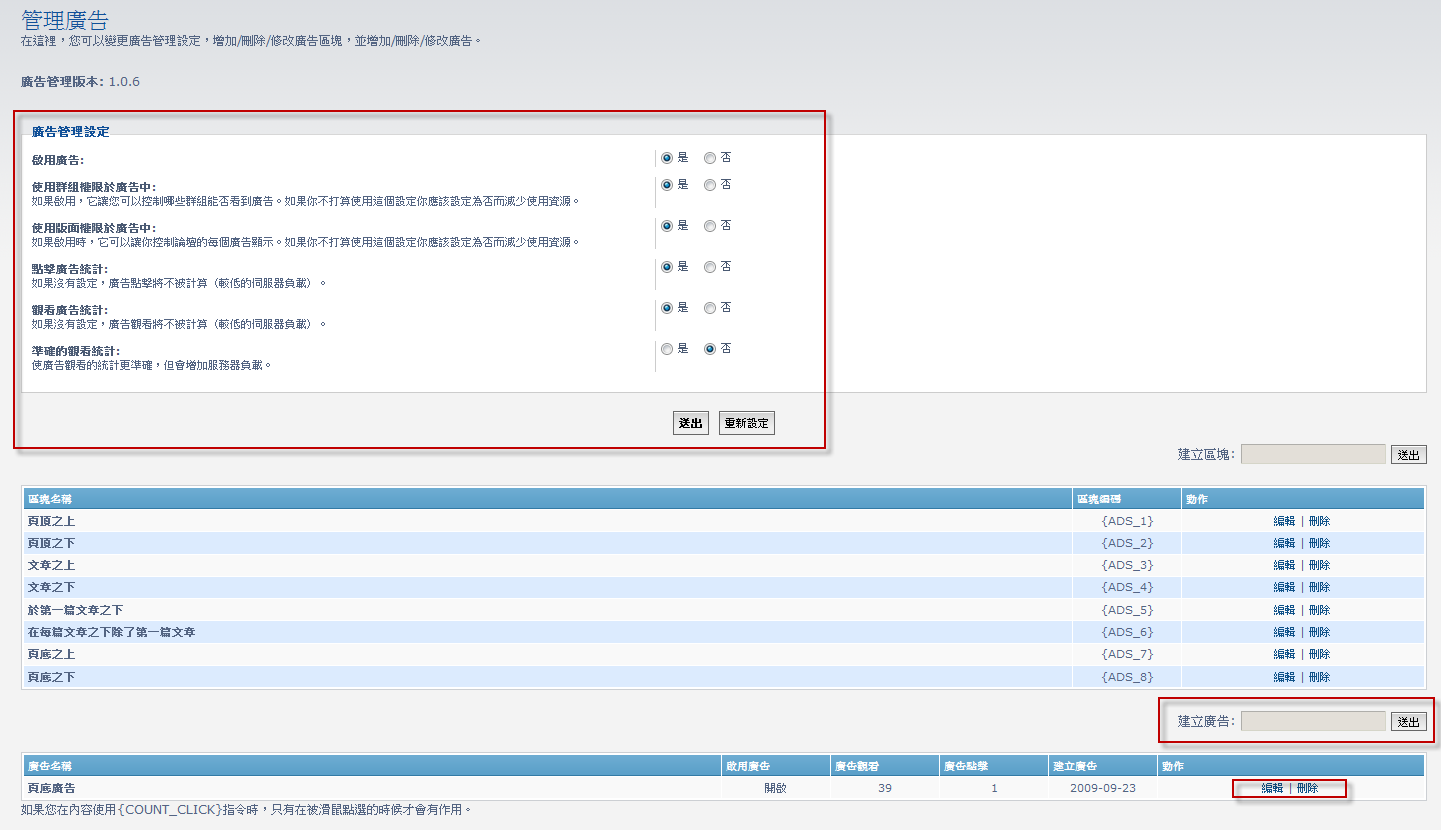Image resolution: width=1441 pixels, height=830 pixels.
Task: Click the 建立廣告 text field
Action: [x=1312, y=721]
